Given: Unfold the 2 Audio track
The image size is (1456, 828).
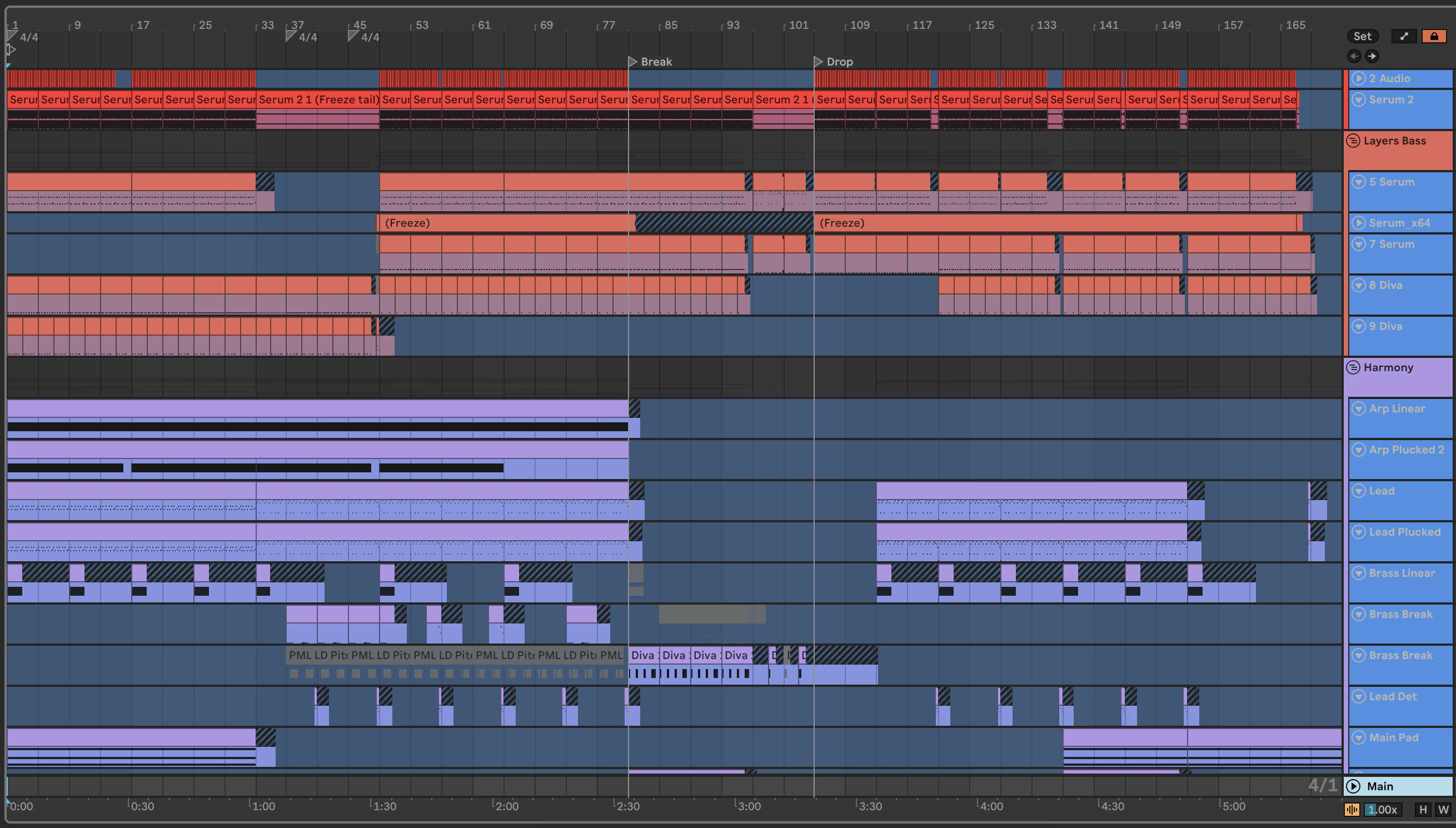Looking at the screenshot, I should click(1358, 78).
